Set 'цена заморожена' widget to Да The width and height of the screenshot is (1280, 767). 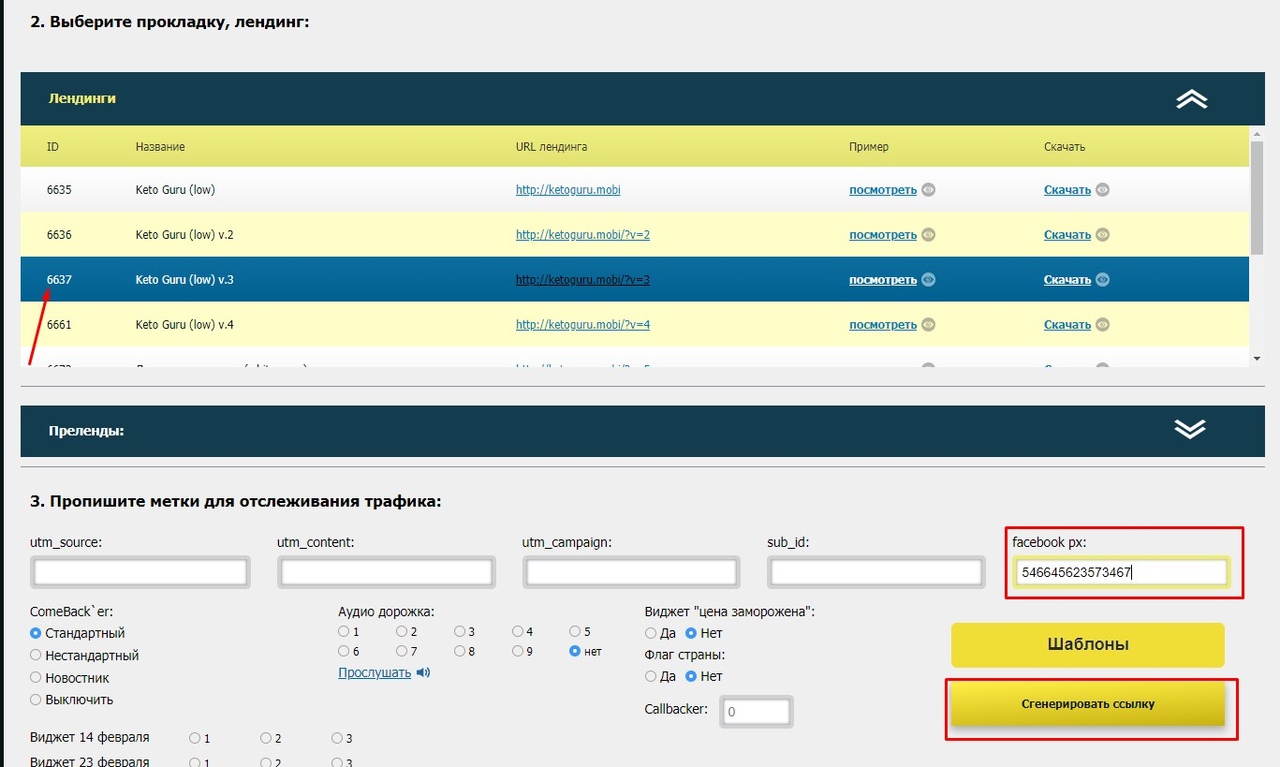(x=651, y=633)
